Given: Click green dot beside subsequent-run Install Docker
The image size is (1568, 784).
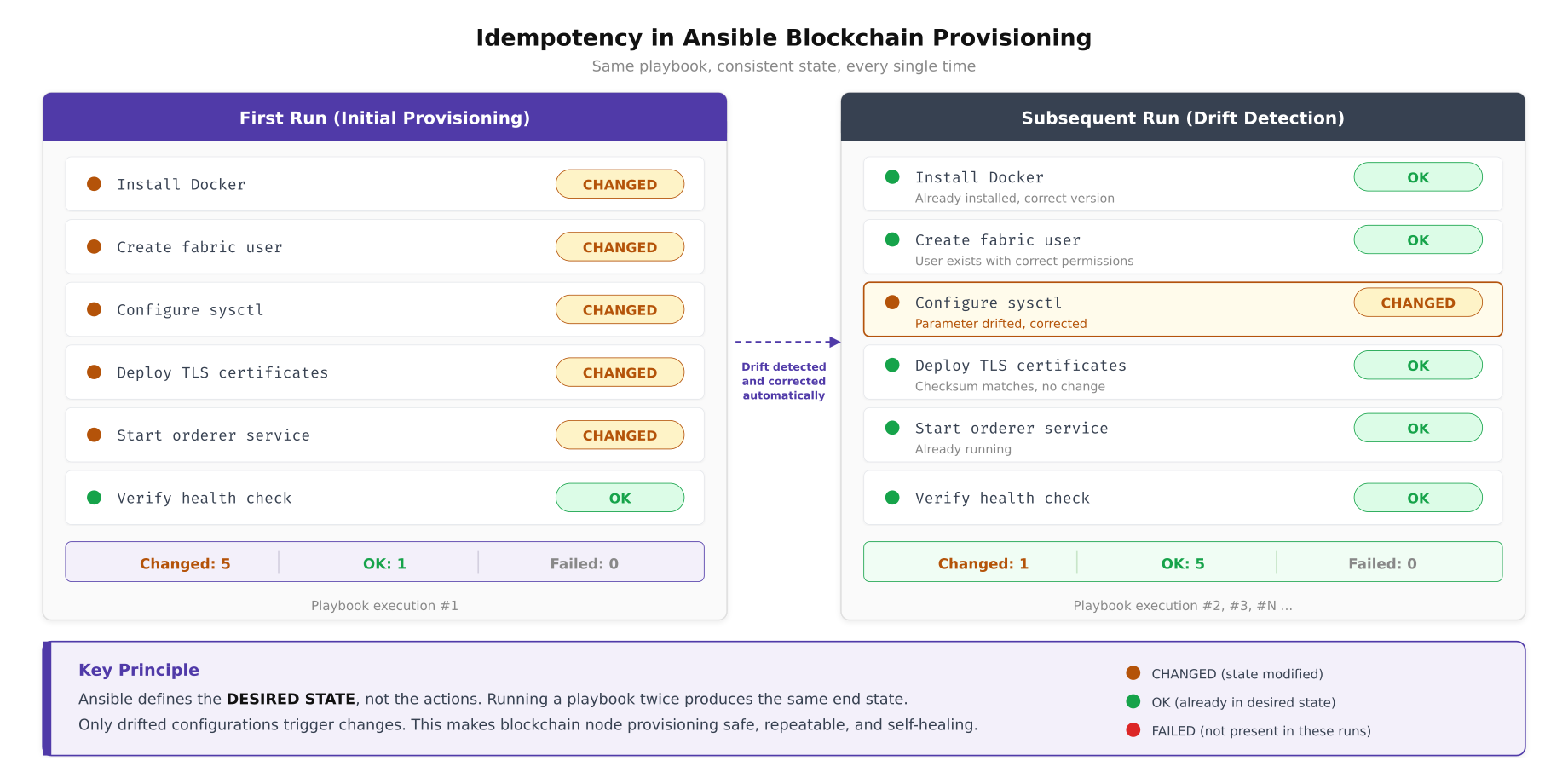Looking at the screenshot, I should pos(892,177).
